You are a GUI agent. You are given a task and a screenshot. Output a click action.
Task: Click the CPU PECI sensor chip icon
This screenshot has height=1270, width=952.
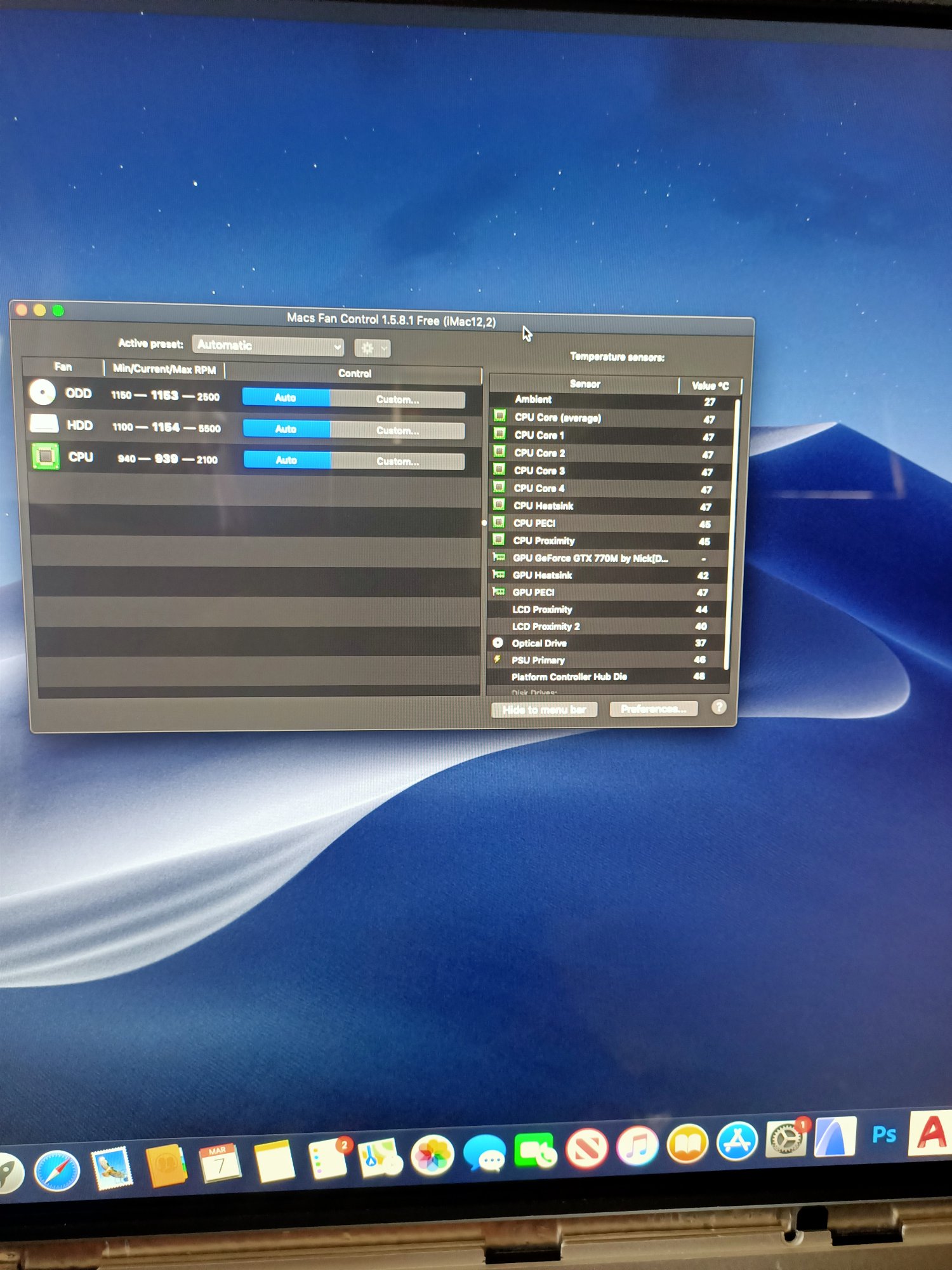(499, 522)
